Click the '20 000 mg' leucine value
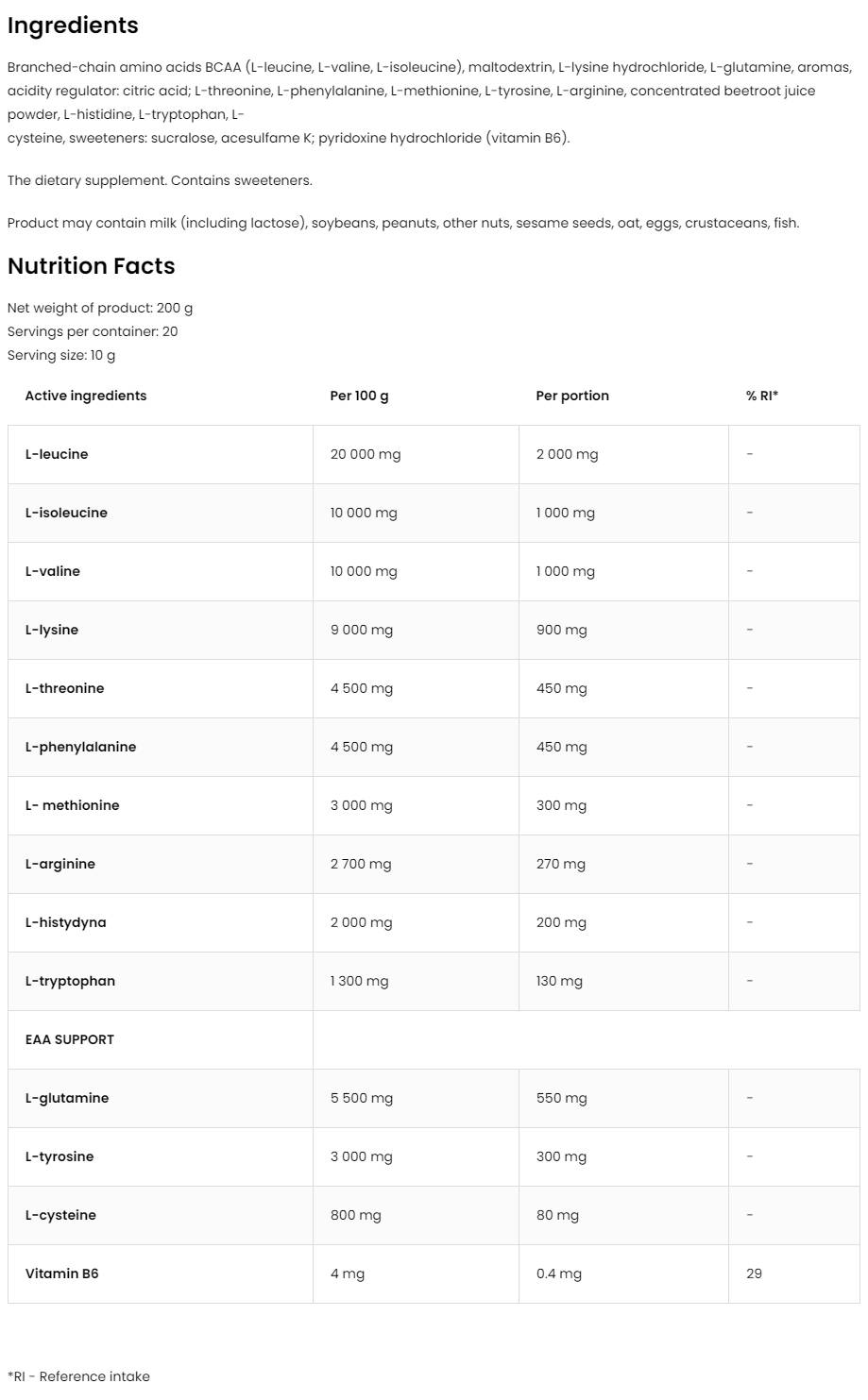 click(366, 454)
